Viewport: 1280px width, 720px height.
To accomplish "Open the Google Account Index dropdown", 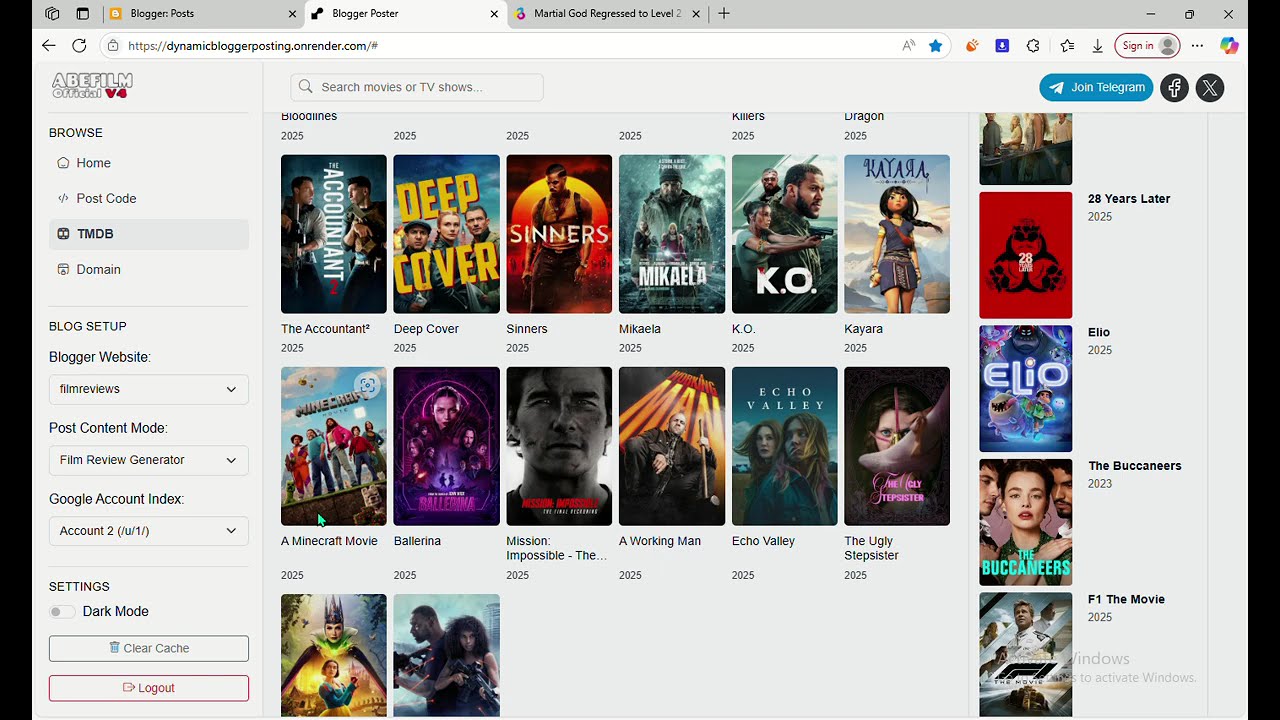I will [x=148, y=531].
